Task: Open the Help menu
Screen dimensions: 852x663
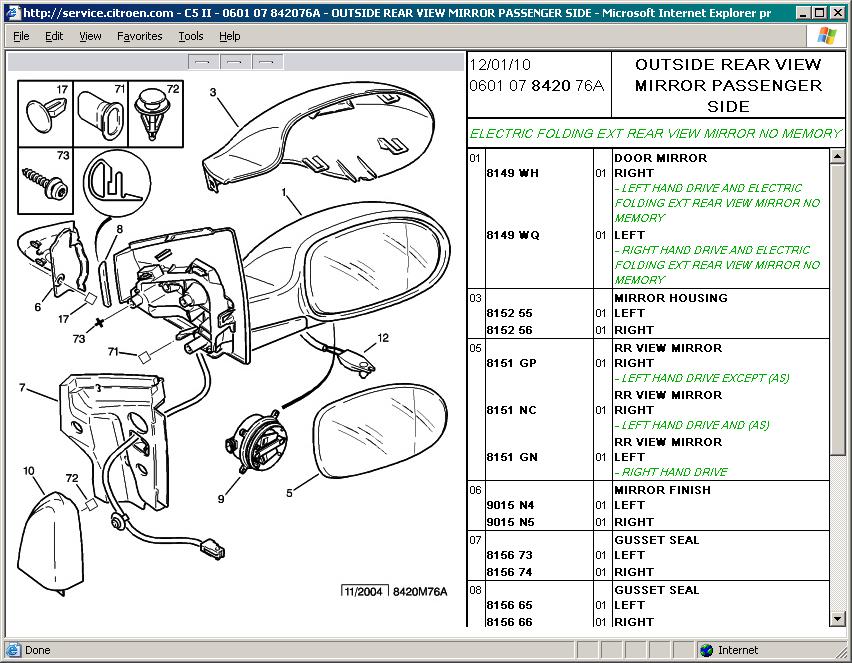Action: [x=229, y=36]
